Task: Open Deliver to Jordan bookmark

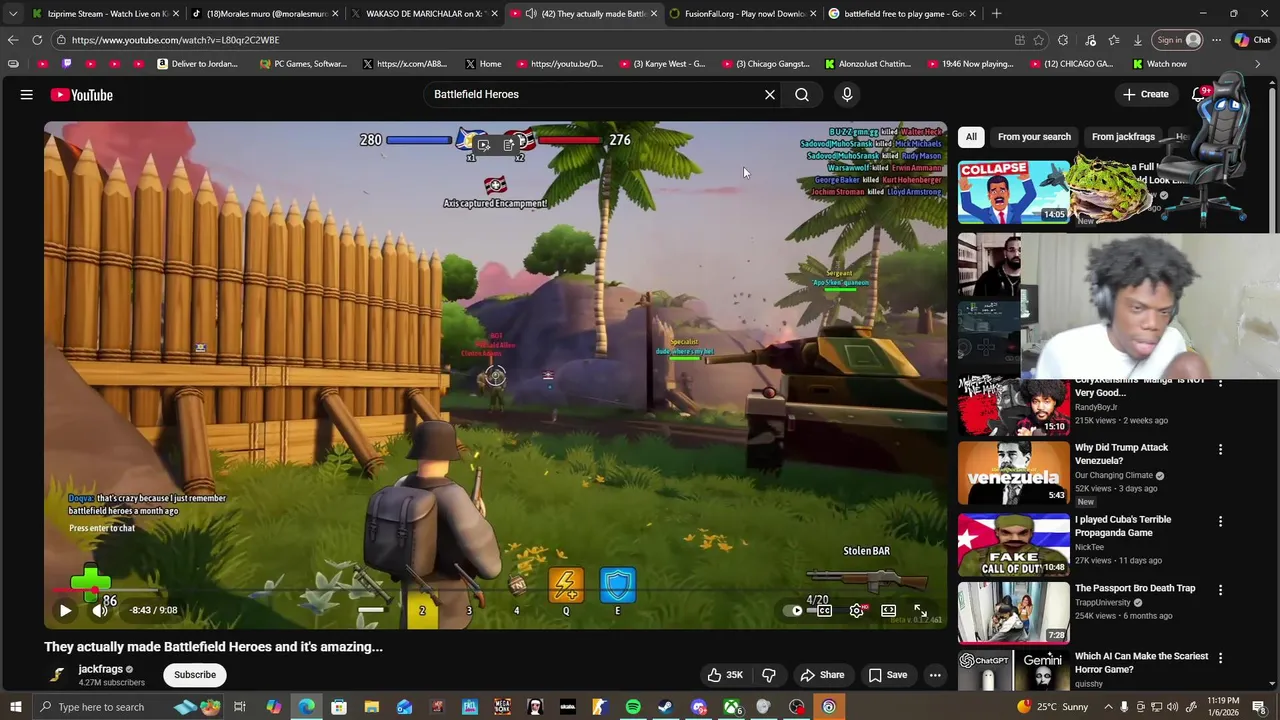Action: (197, 64)
